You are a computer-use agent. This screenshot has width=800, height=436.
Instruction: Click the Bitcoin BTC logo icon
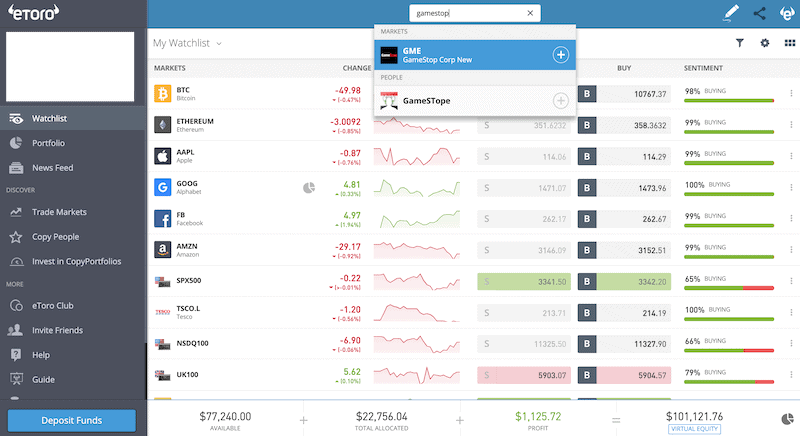click(162, 94)
